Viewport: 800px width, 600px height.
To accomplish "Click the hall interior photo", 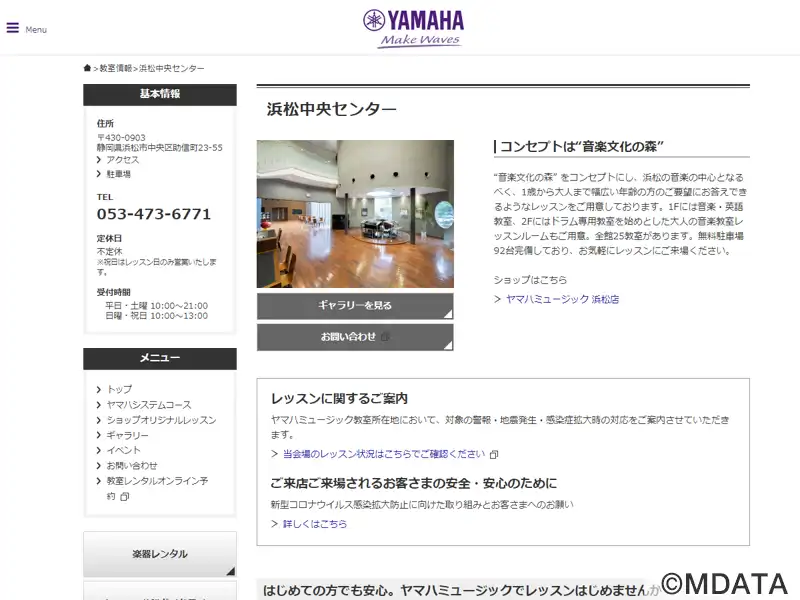I will point(355,214).
